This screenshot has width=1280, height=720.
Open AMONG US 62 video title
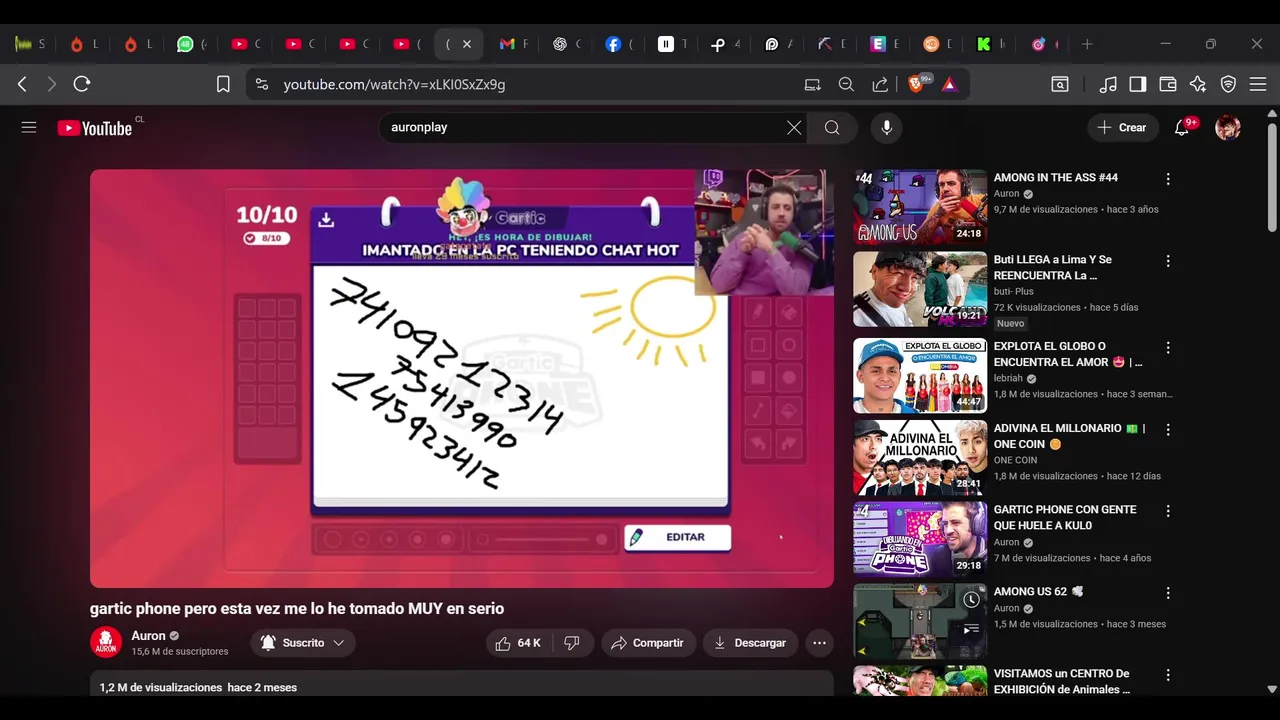tap(1041, 592)
